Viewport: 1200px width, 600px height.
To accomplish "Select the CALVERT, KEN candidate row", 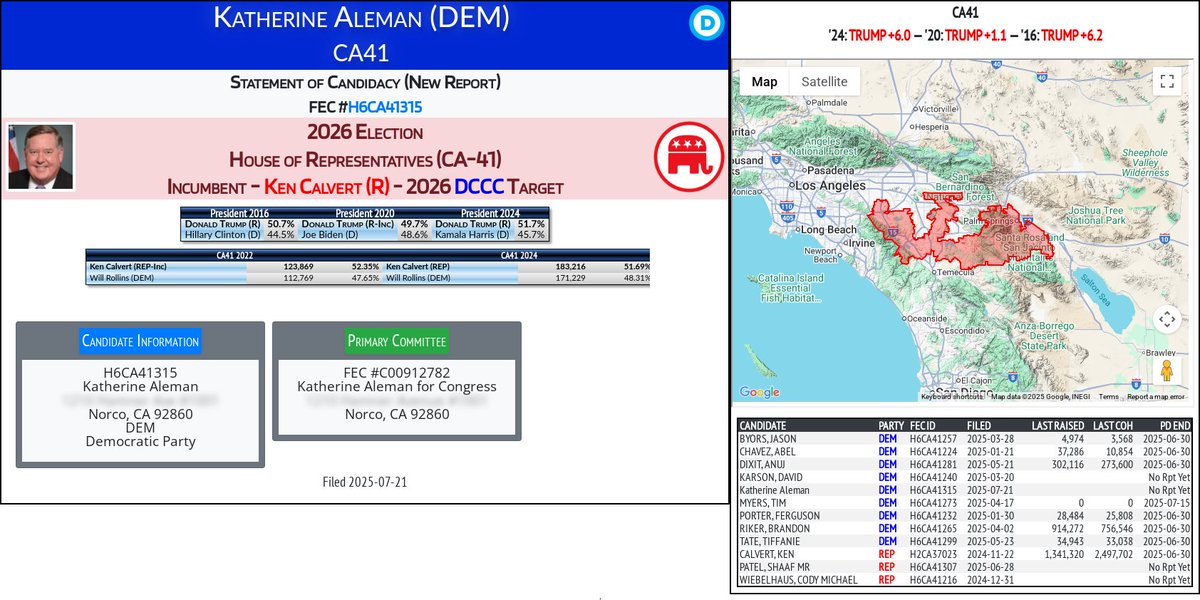I will point(965,554).
